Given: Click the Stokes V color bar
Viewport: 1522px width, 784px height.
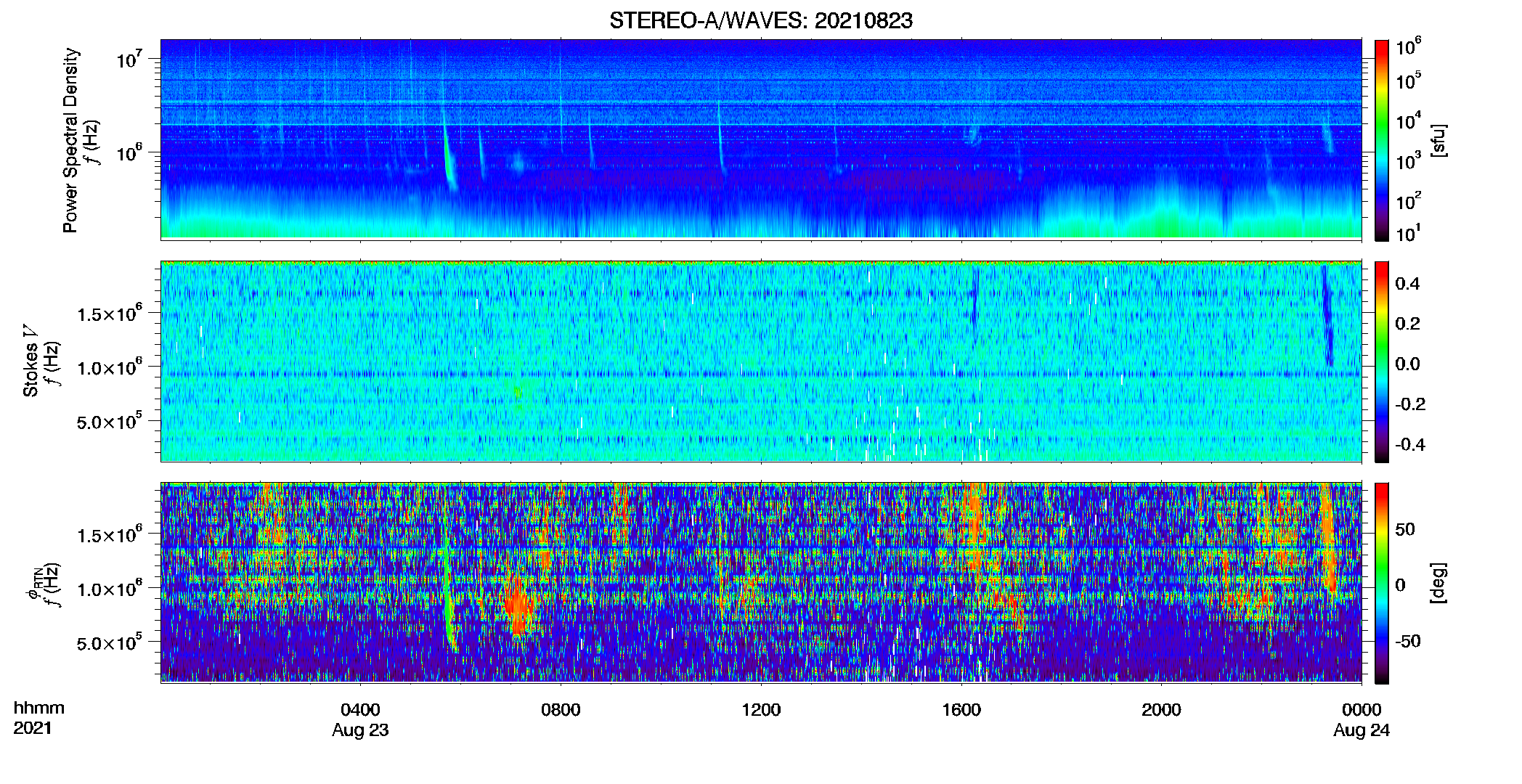Looking at the screenshot, I should pyautogui.click(x=1382, y=362).
